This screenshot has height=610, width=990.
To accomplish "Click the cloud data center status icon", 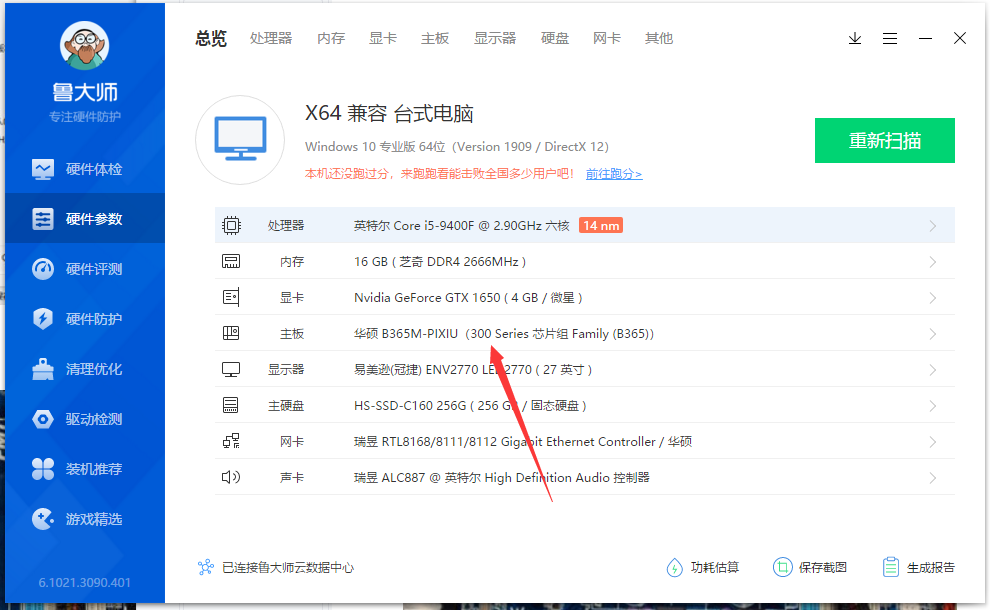I will [x=206, y=567].
